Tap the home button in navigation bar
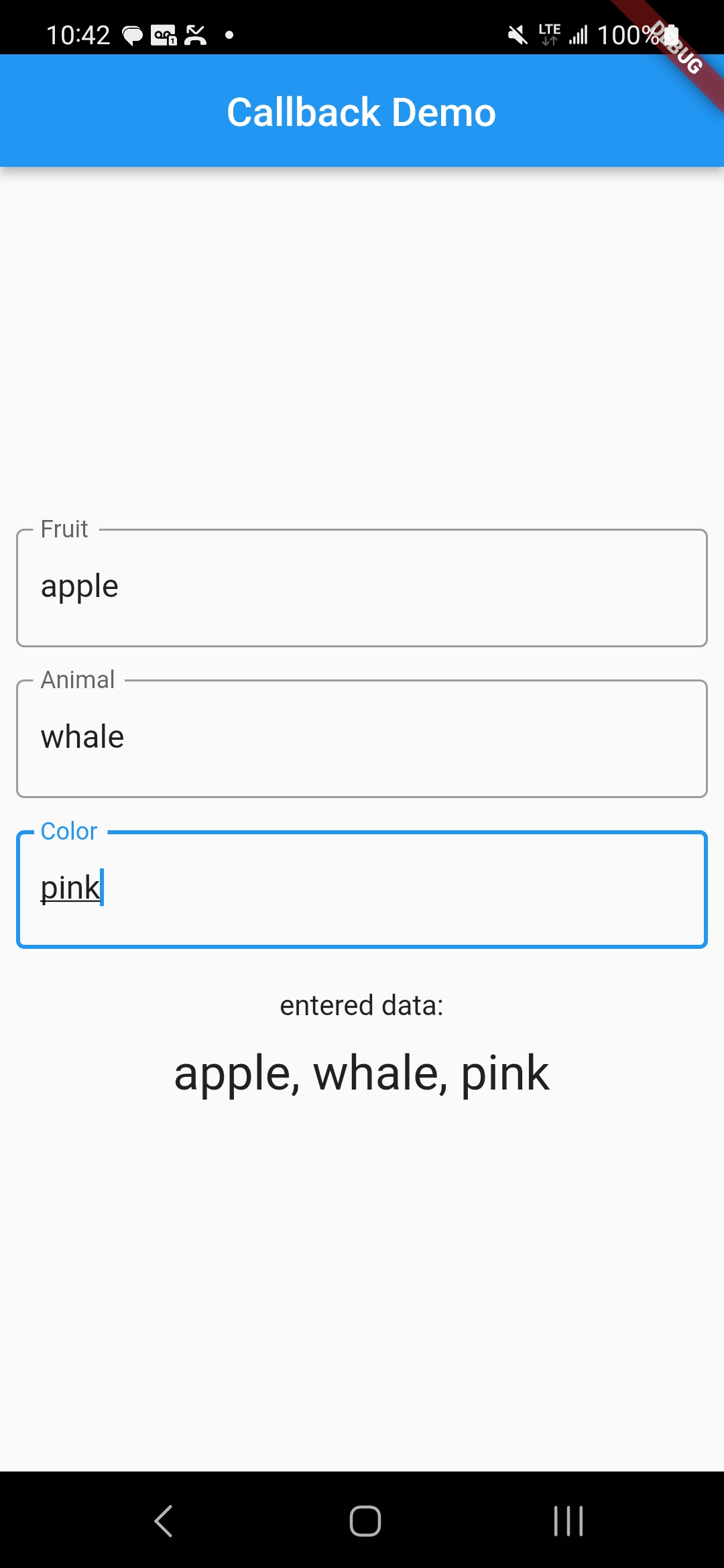Viewport: 724px width, 1568px height. [362, 1520]
